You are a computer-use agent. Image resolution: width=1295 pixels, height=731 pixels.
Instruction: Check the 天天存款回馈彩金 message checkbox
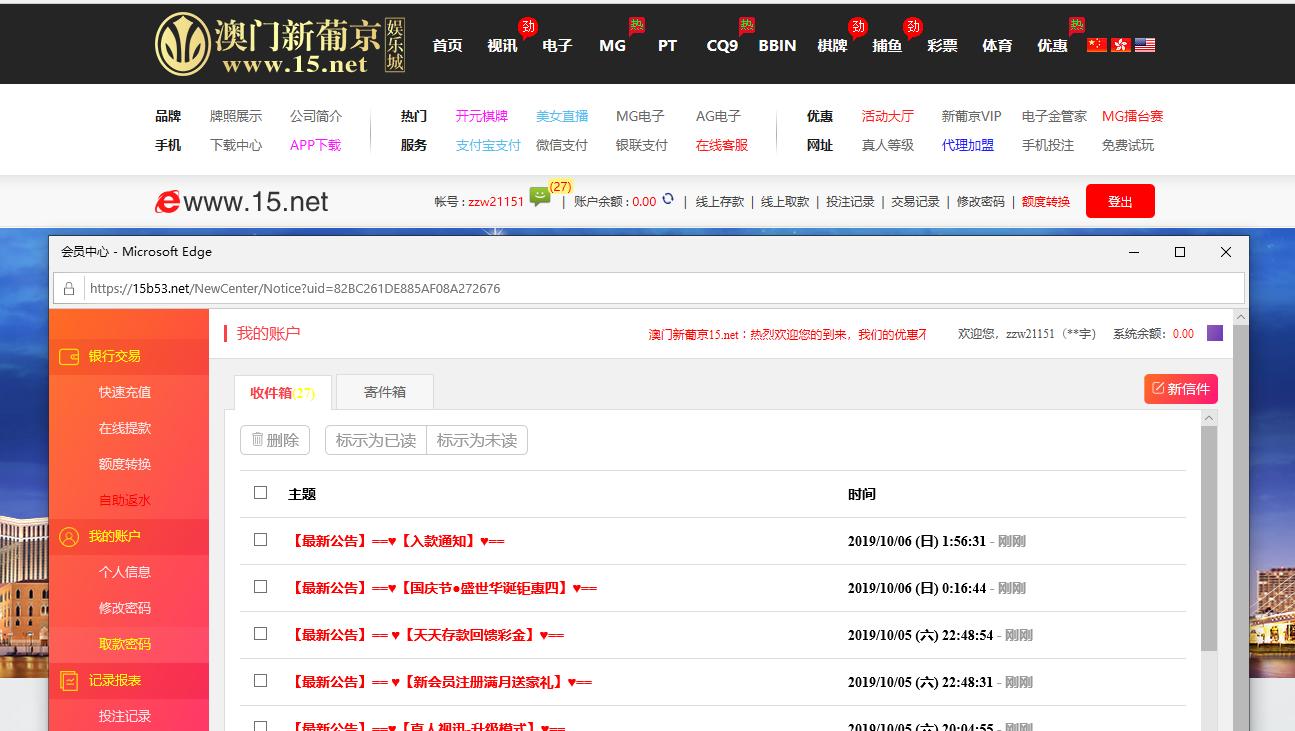tap(261, 633)
